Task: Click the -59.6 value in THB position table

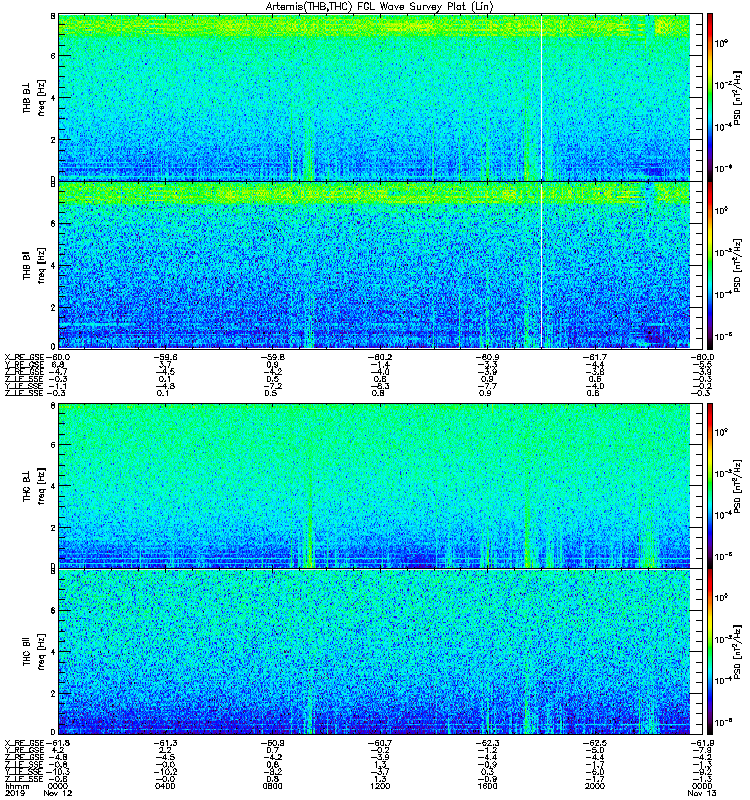Action: point(163,357)
